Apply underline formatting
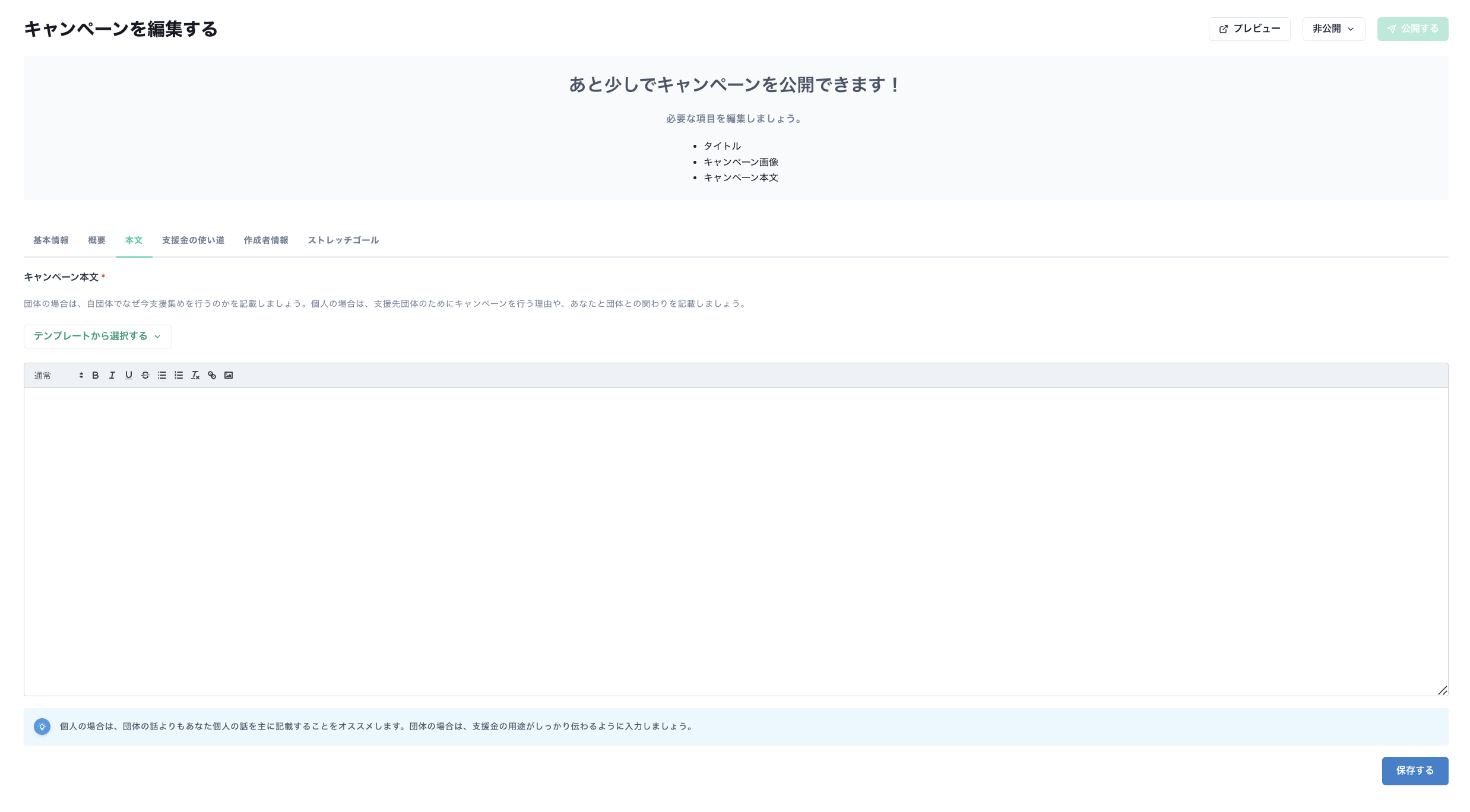 point(128,375)
